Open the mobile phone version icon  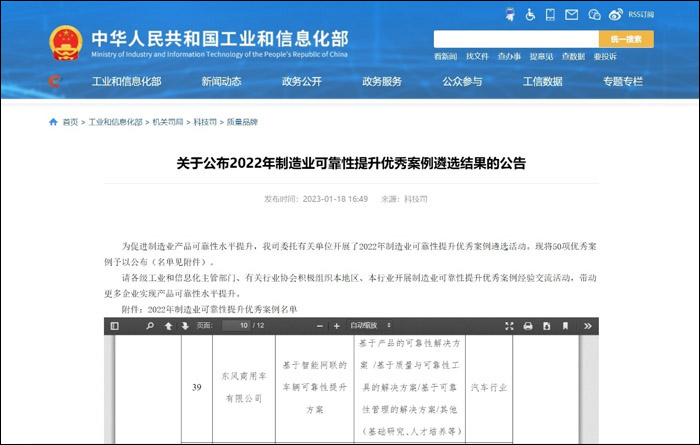point(550,15)
